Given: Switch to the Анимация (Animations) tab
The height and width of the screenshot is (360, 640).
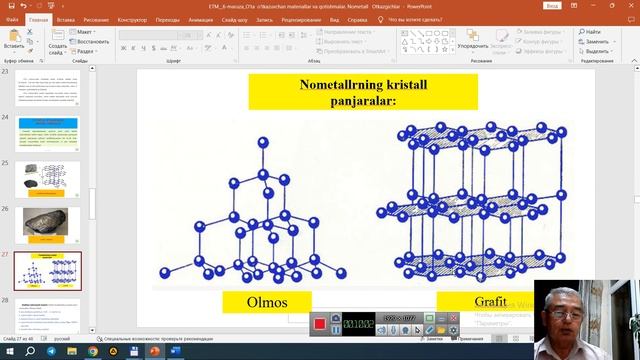Looking at the screenshot, I should tap(200, 20).
